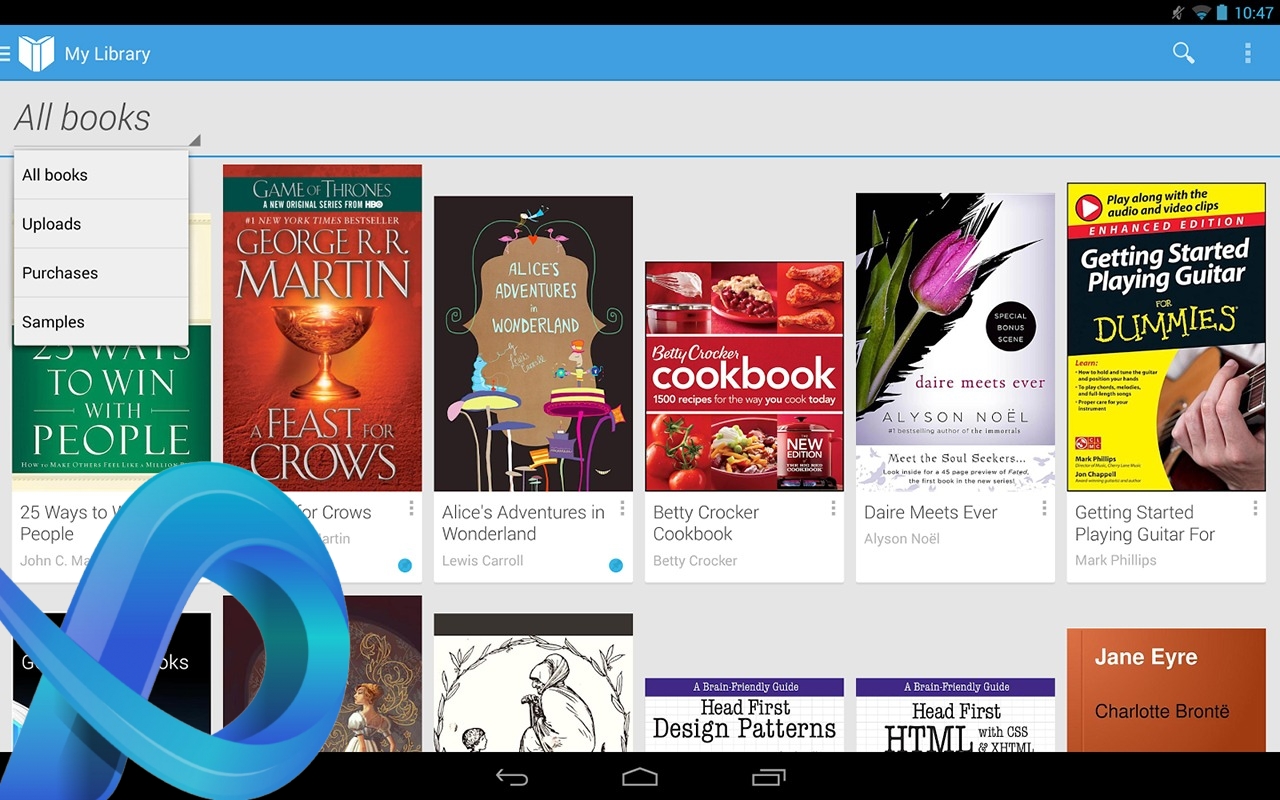
Task: Tap the Android recent apps button
Action: [x=768, y=777]
